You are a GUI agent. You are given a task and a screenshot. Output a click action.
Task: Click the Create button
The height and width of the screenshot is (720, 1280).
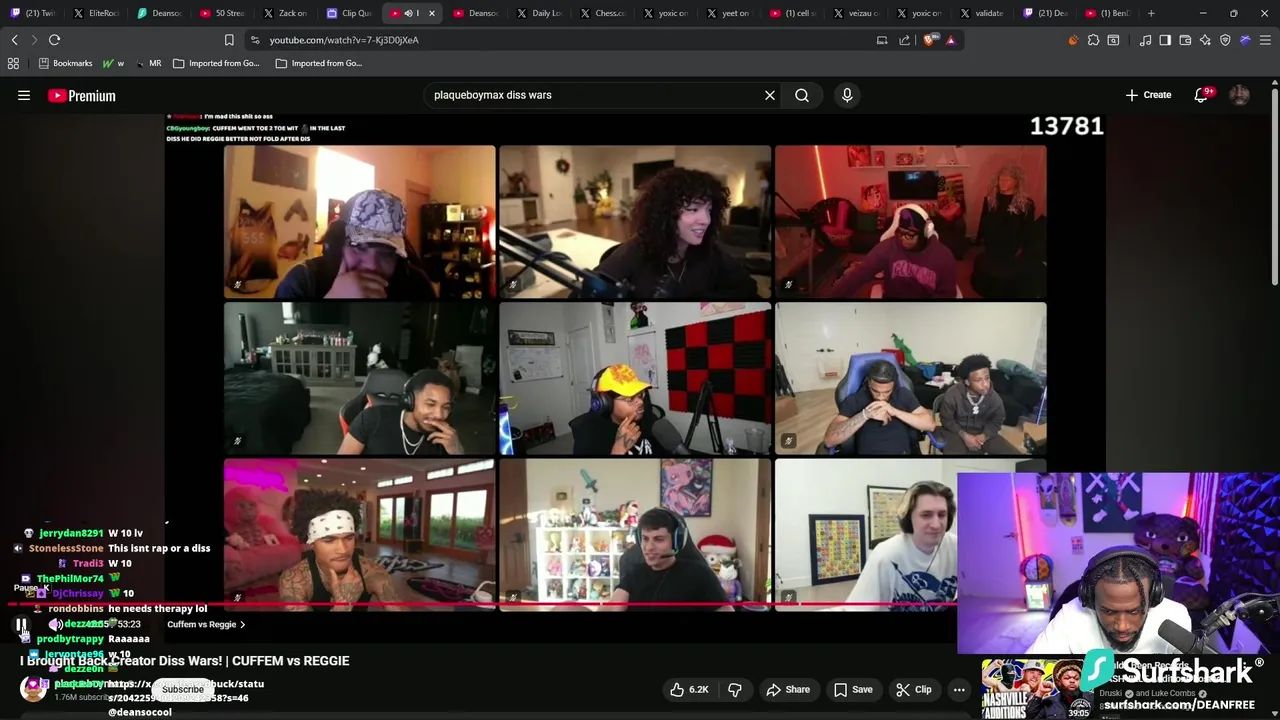1148,95
